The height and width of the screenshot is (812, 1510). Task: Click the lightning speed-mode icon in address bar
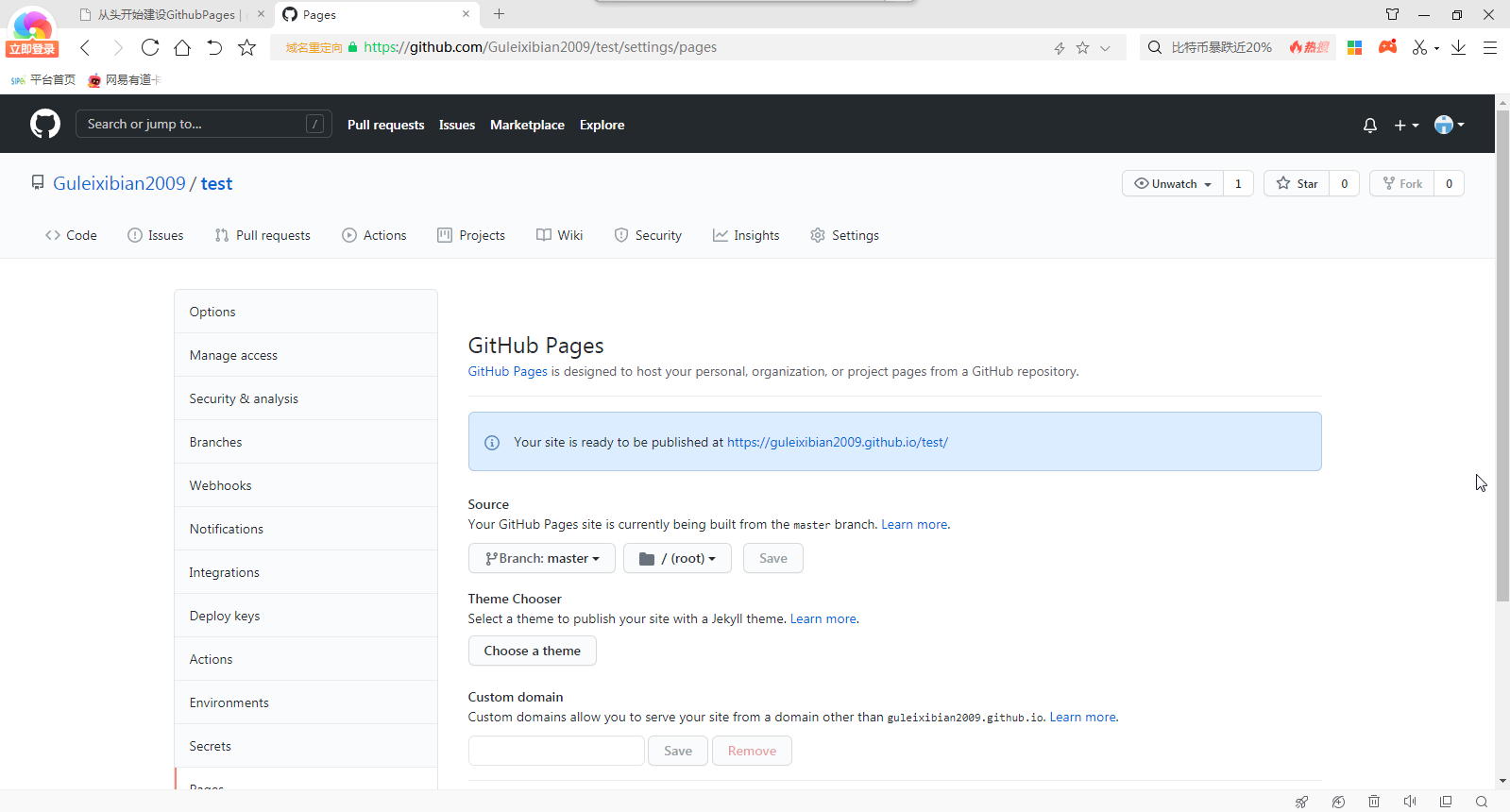pos(1060,48)
